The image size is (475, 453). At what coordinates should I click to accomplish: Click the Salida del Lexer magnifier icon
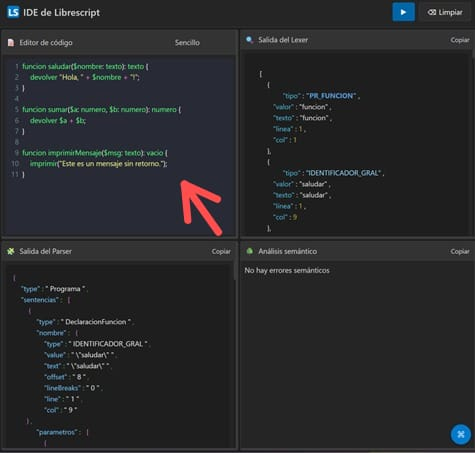tap(249, 40)
